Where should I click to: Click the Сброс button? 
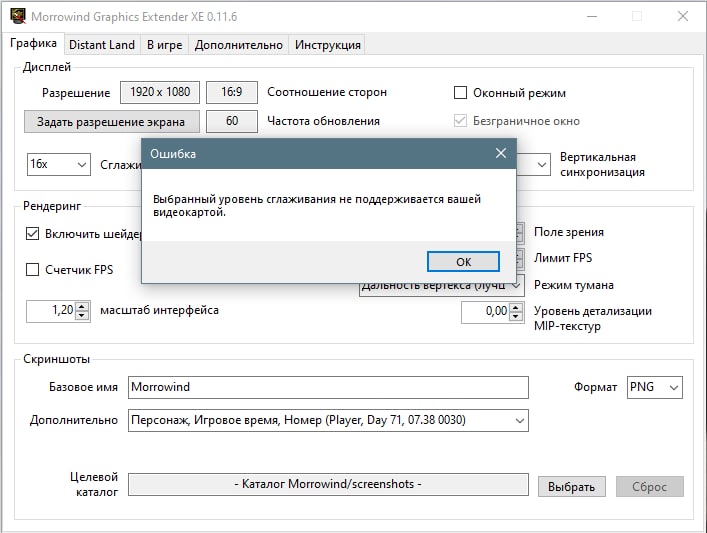click(x=650, y=487)
